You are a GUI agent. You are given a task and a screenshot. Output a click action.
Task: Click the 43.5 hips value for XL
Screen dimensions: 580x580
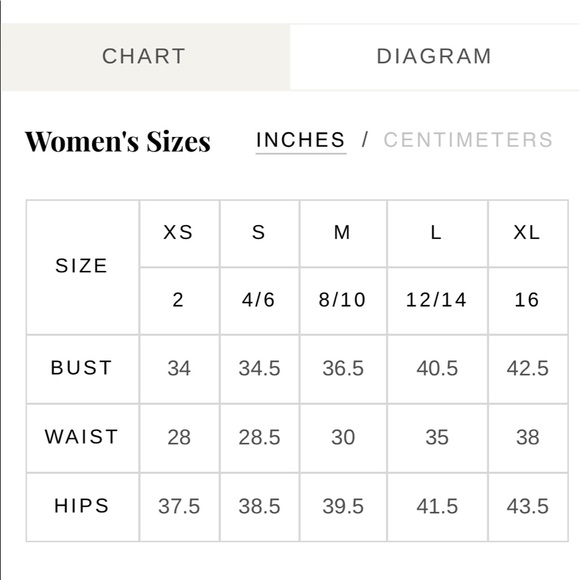[x=528, y=507]
